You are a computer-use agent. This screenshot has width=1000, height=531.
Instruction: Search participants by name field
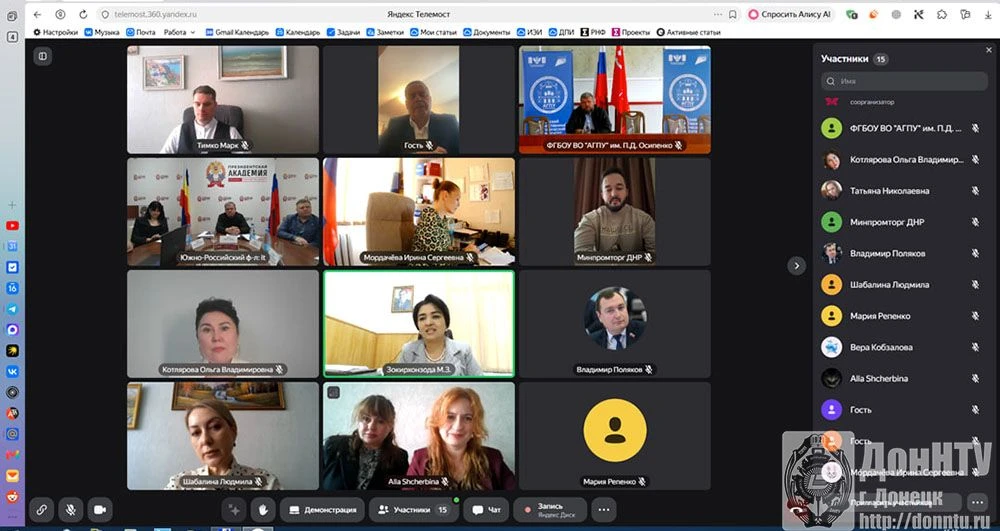tap(904, 81)
